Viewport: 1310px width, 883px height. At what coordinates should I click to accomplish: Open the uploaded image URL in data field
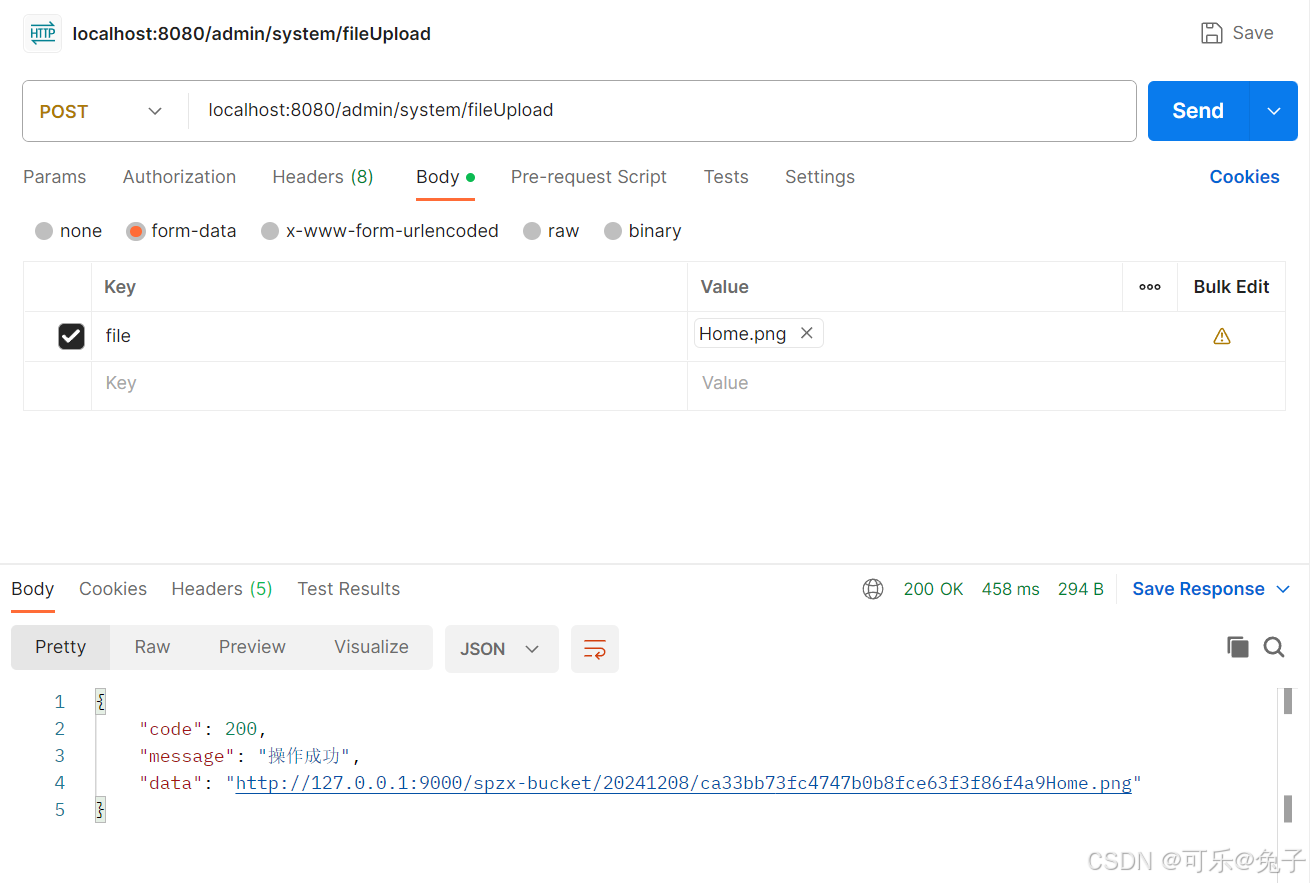[x=683, y=782]
